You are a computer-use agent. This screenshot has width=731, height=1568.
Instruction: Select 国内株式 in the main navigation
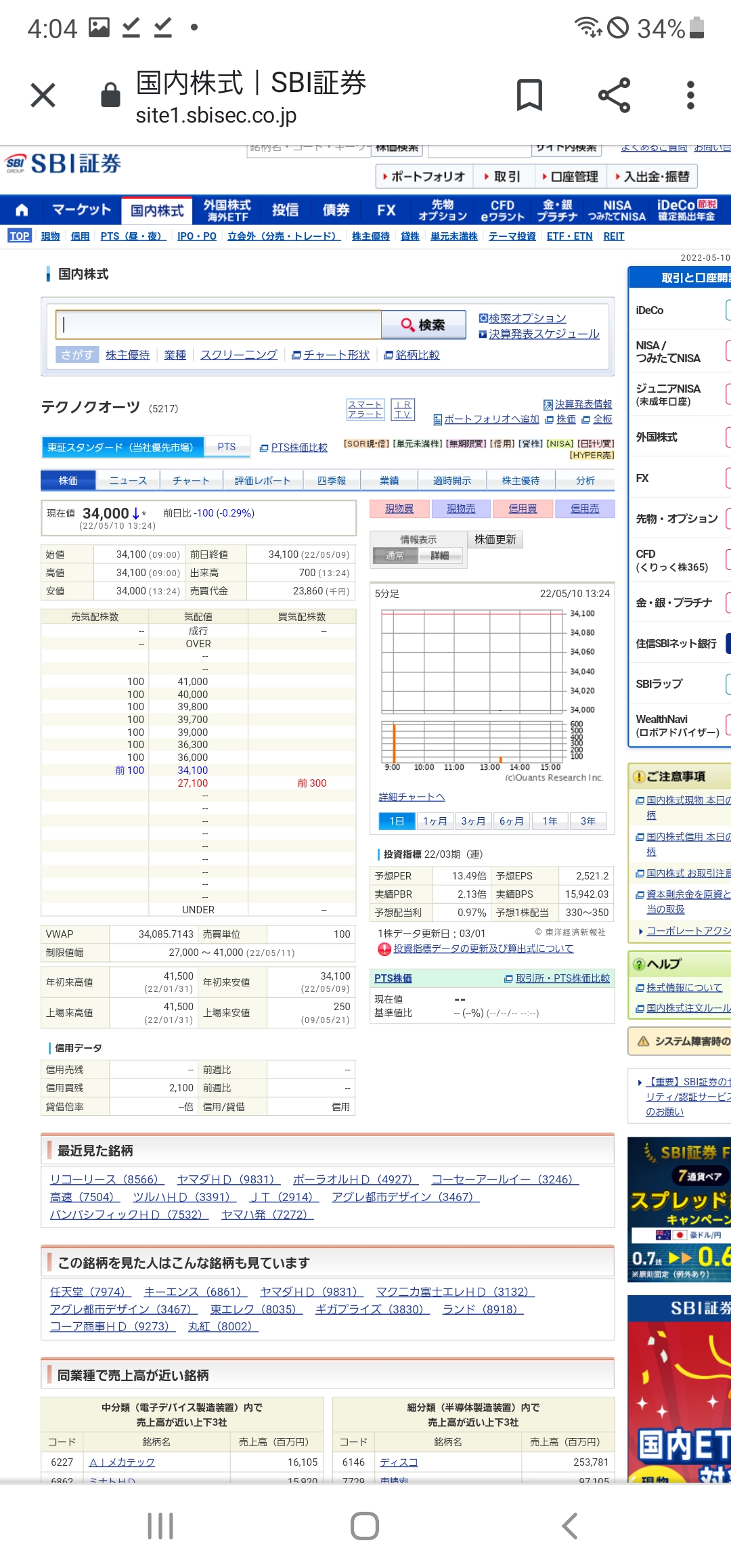tap(157, 211)
